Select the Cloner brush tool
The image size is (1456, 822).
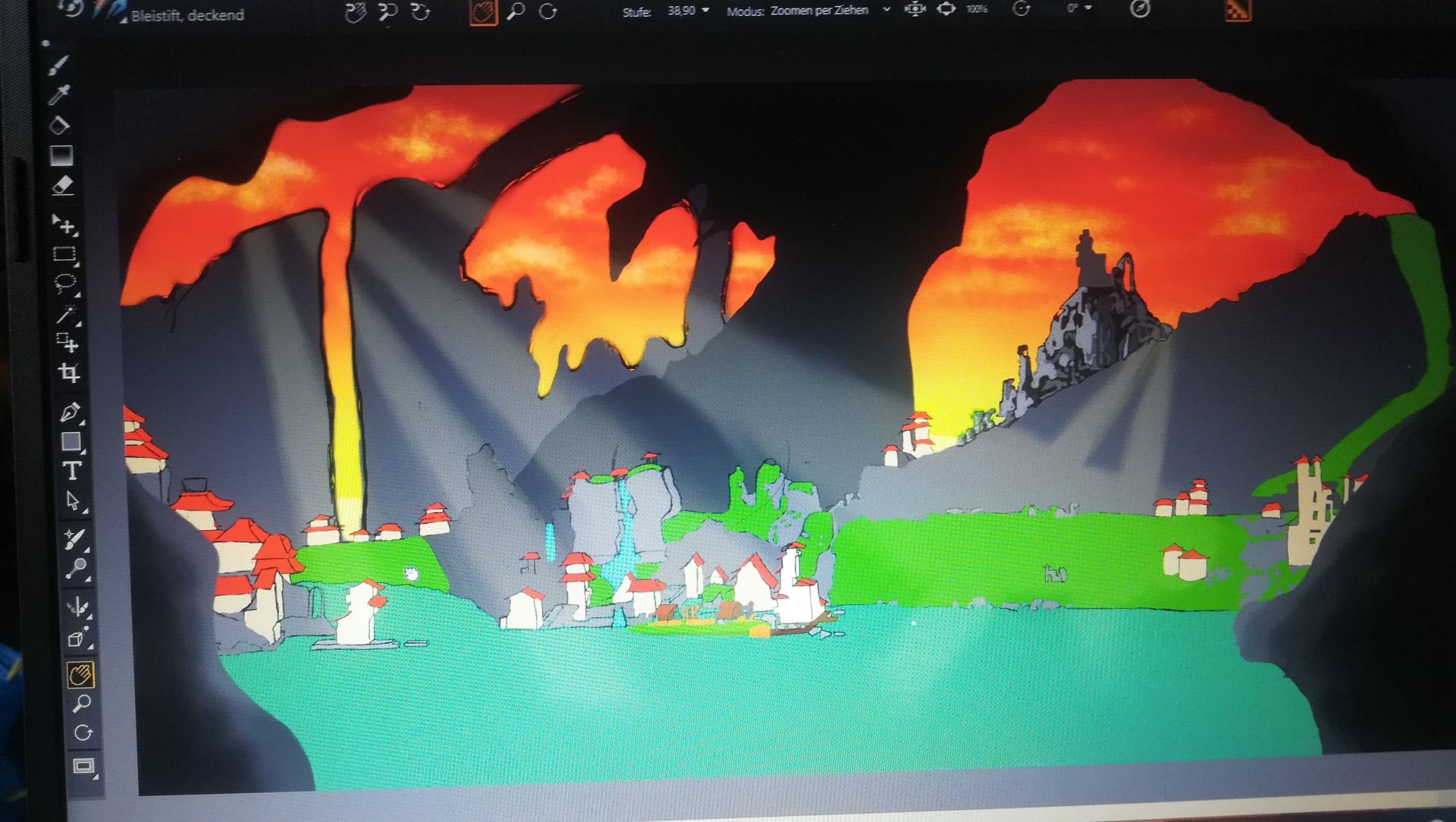(74, 539)
